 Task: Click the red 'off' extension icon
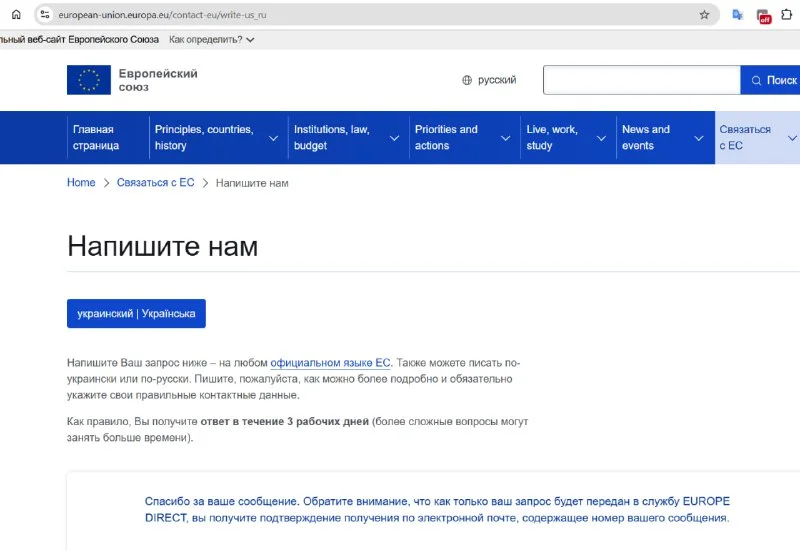pyautogui.click(x=764, y=16)
